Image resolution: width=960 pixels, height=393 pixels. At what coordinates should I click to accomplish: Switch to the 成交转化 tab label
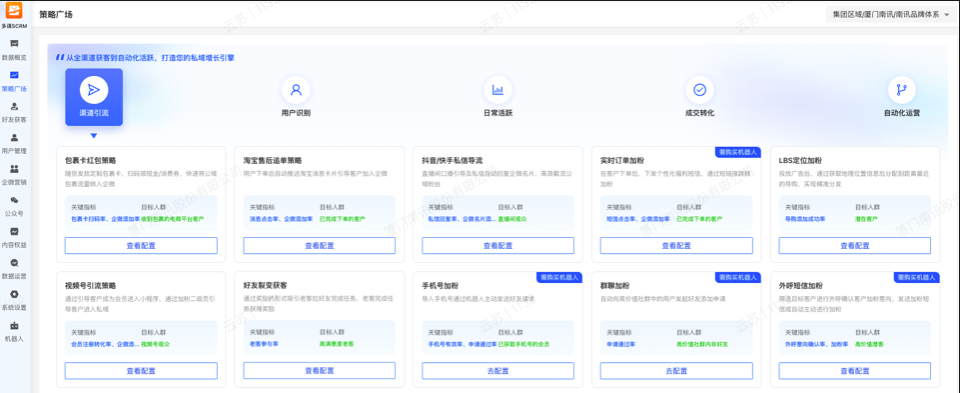(x=700, y=113)
